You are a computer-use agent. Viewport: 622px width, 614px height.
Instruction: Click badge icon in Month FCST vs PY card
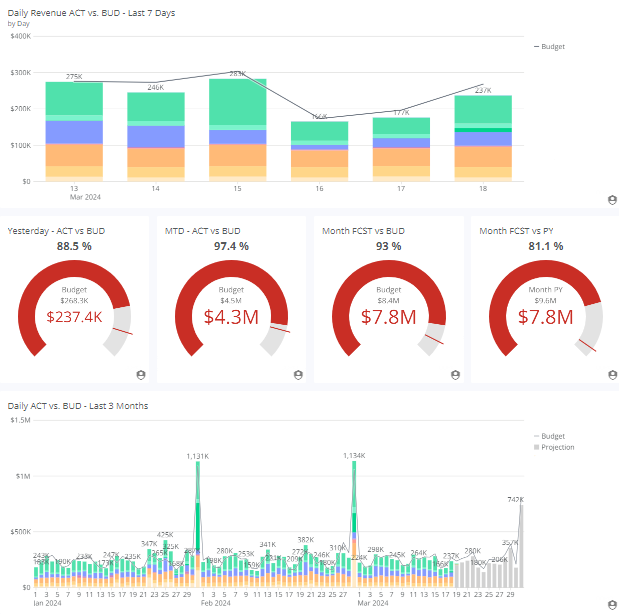(612, 374)
